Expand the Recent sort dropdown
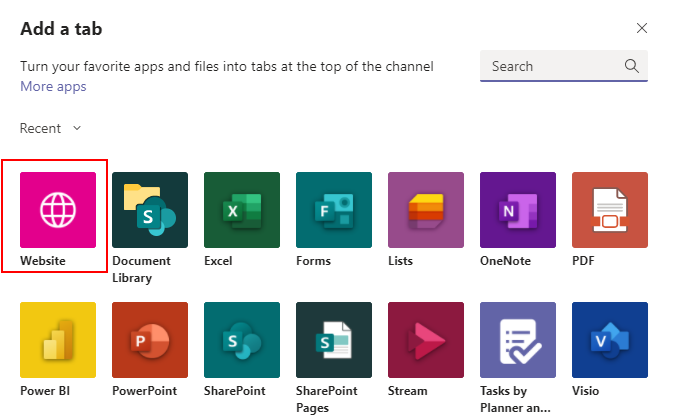Screen dimensions: 680x417 (51, 128)
